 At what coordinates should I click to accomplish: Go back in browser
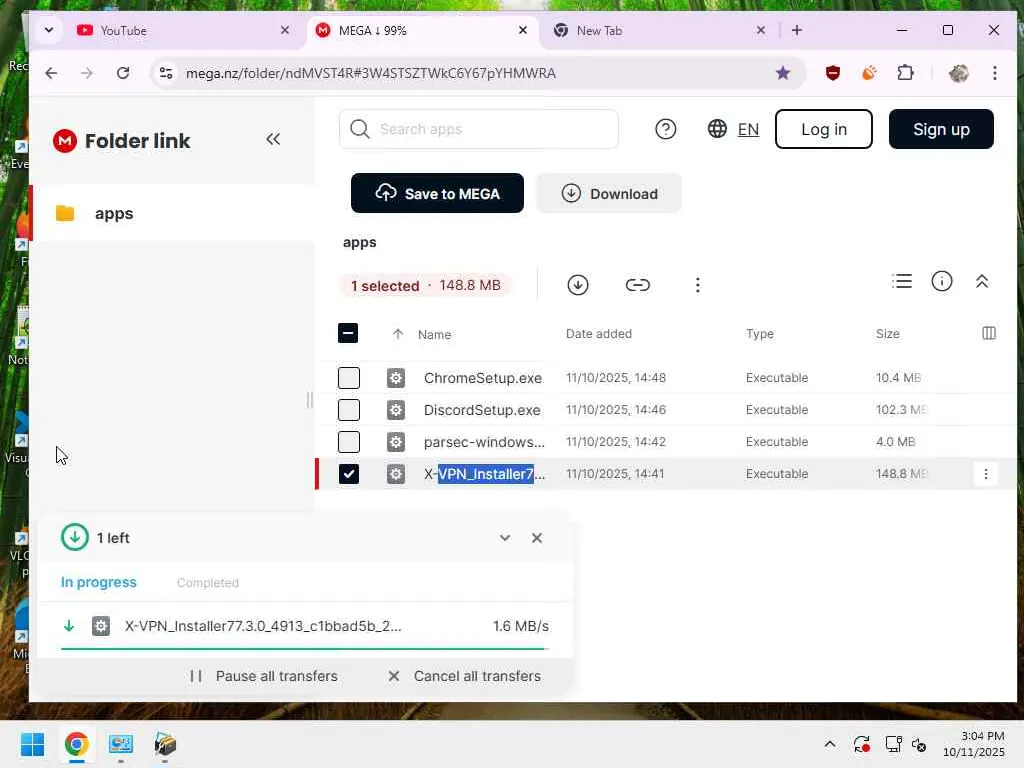click(x=51, y=73)
